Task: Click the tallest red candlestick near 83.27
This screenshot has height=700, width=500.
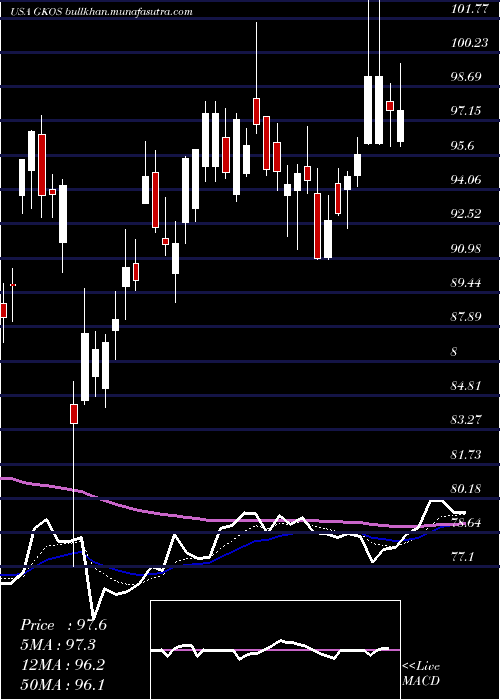Action: 74,414
